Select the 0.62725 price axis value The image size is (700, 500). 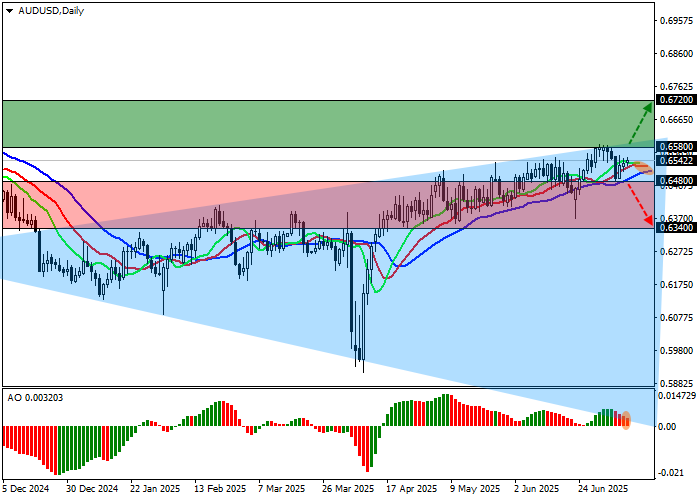point(677,252)
